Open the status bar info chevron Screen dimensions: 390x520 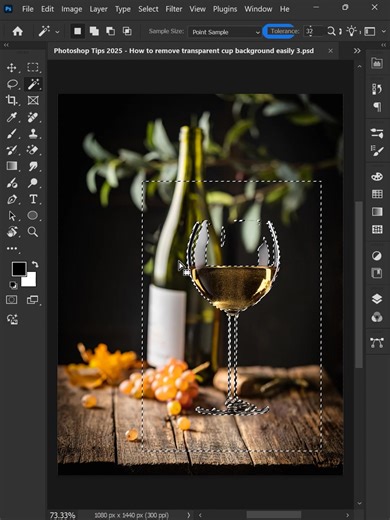[189, 515]
